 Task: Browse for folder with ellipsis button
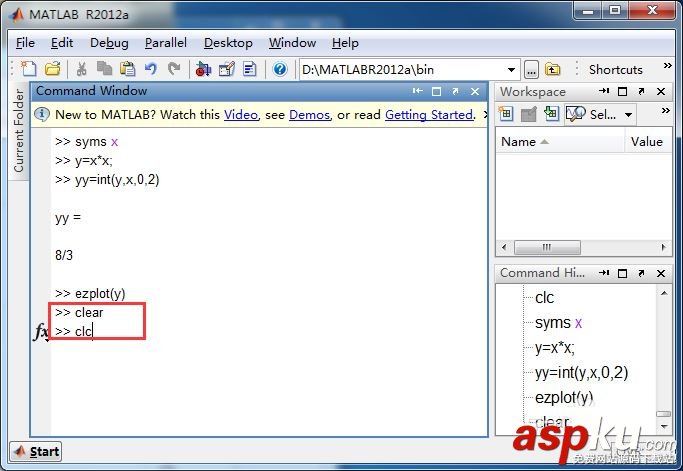tap(531, 70)
